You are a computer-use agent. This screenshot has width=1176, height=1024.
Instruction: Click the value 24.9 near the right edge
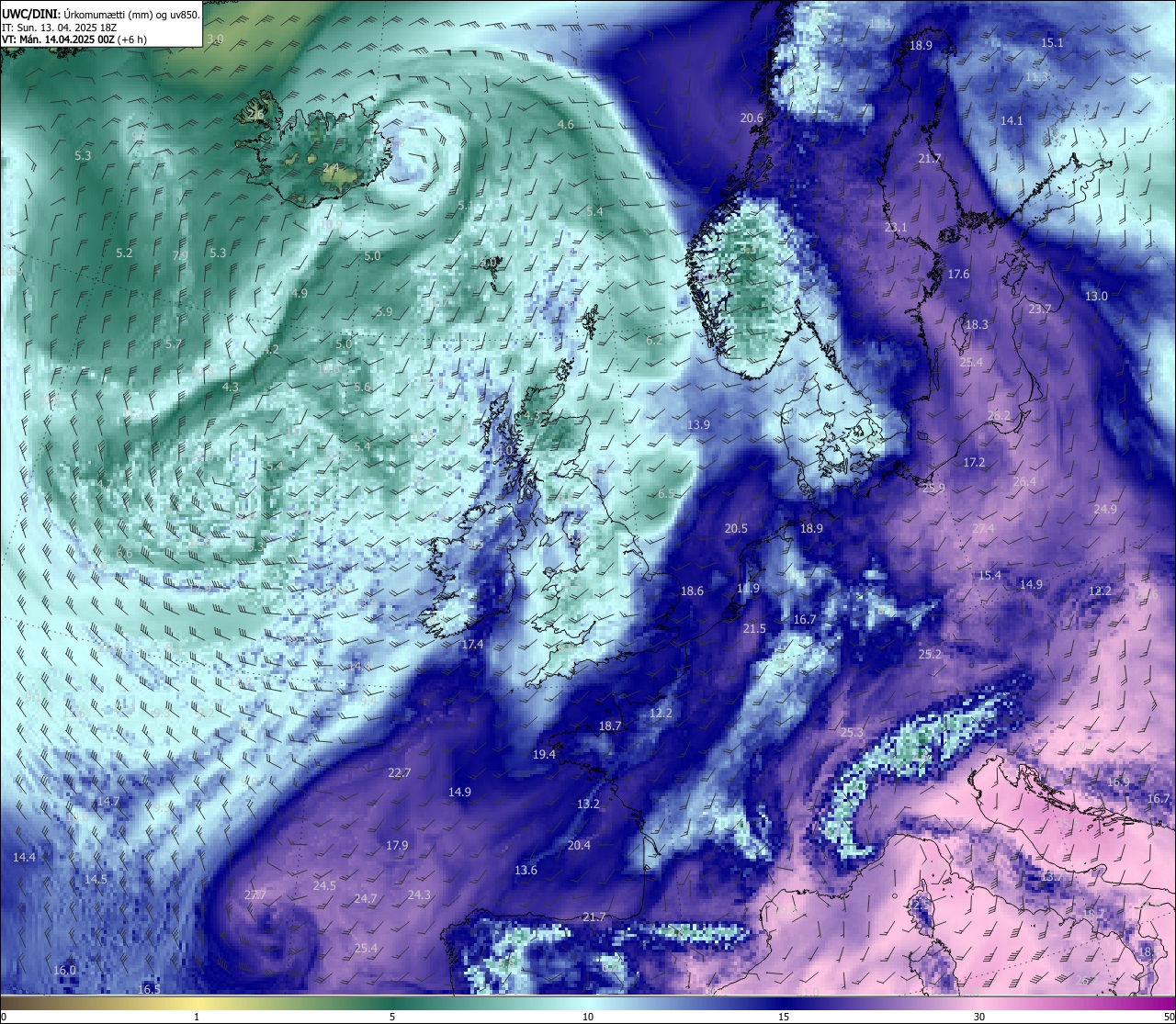pyautogui.click(x=1105, y=510)
